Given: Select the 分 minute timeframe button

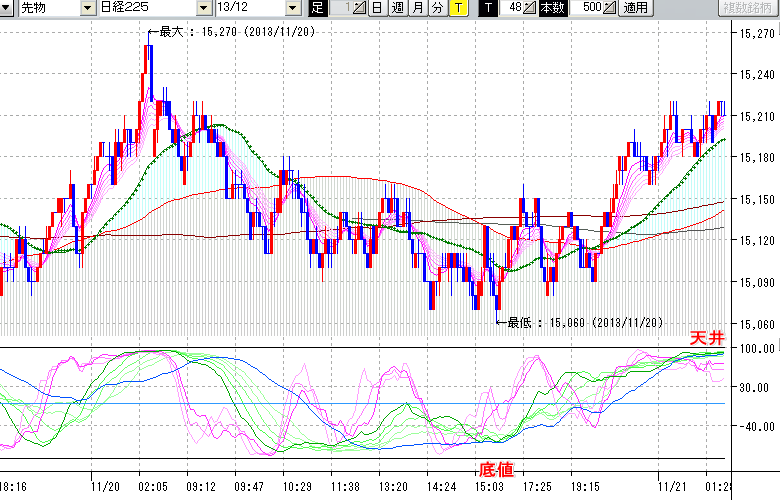Looking at the screenshot, I should (x=437, y=8).
